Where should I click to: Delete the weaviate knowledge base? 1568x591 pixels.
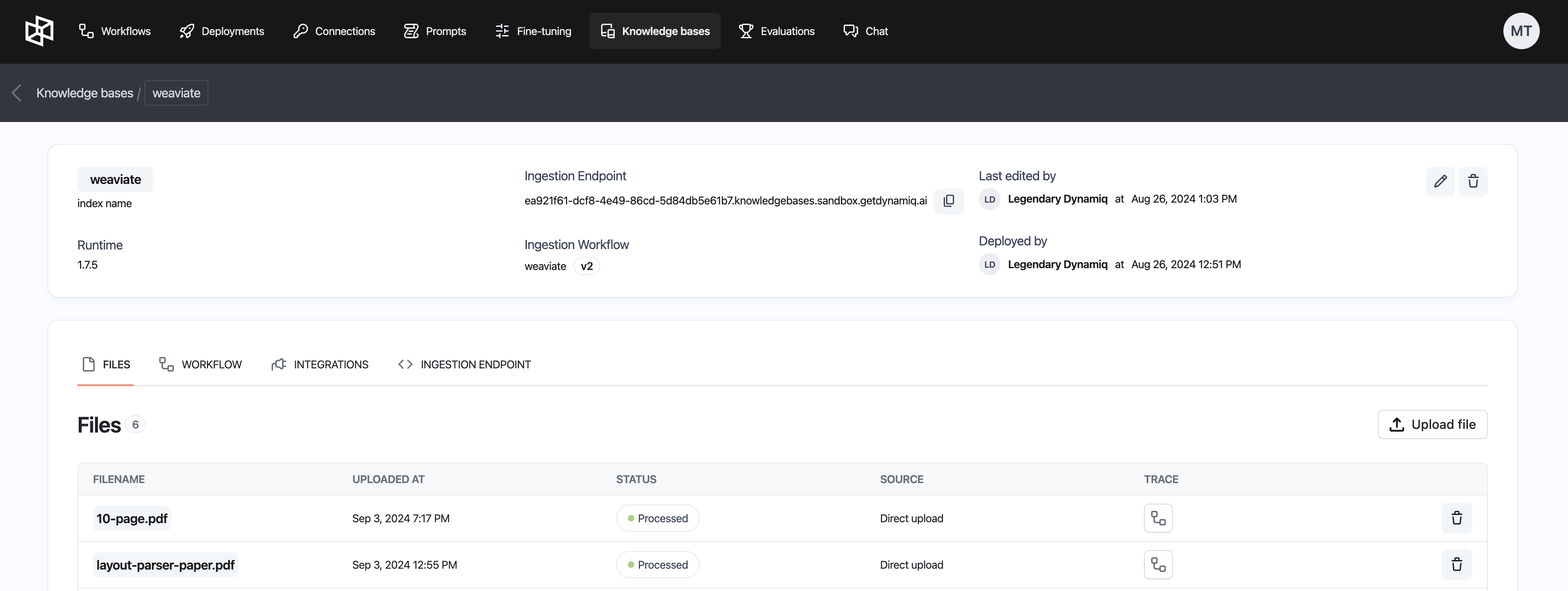[1472, 182]
